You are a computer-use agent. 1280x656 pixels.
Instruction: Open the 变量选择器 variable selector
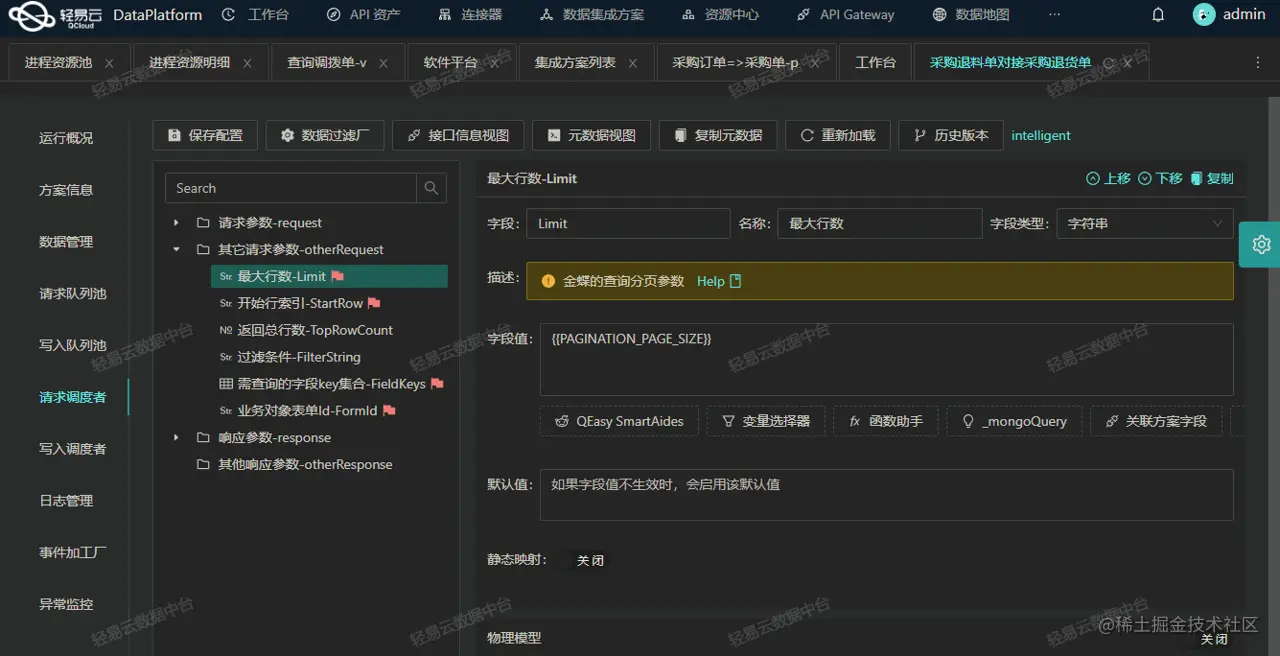[765, 421]
